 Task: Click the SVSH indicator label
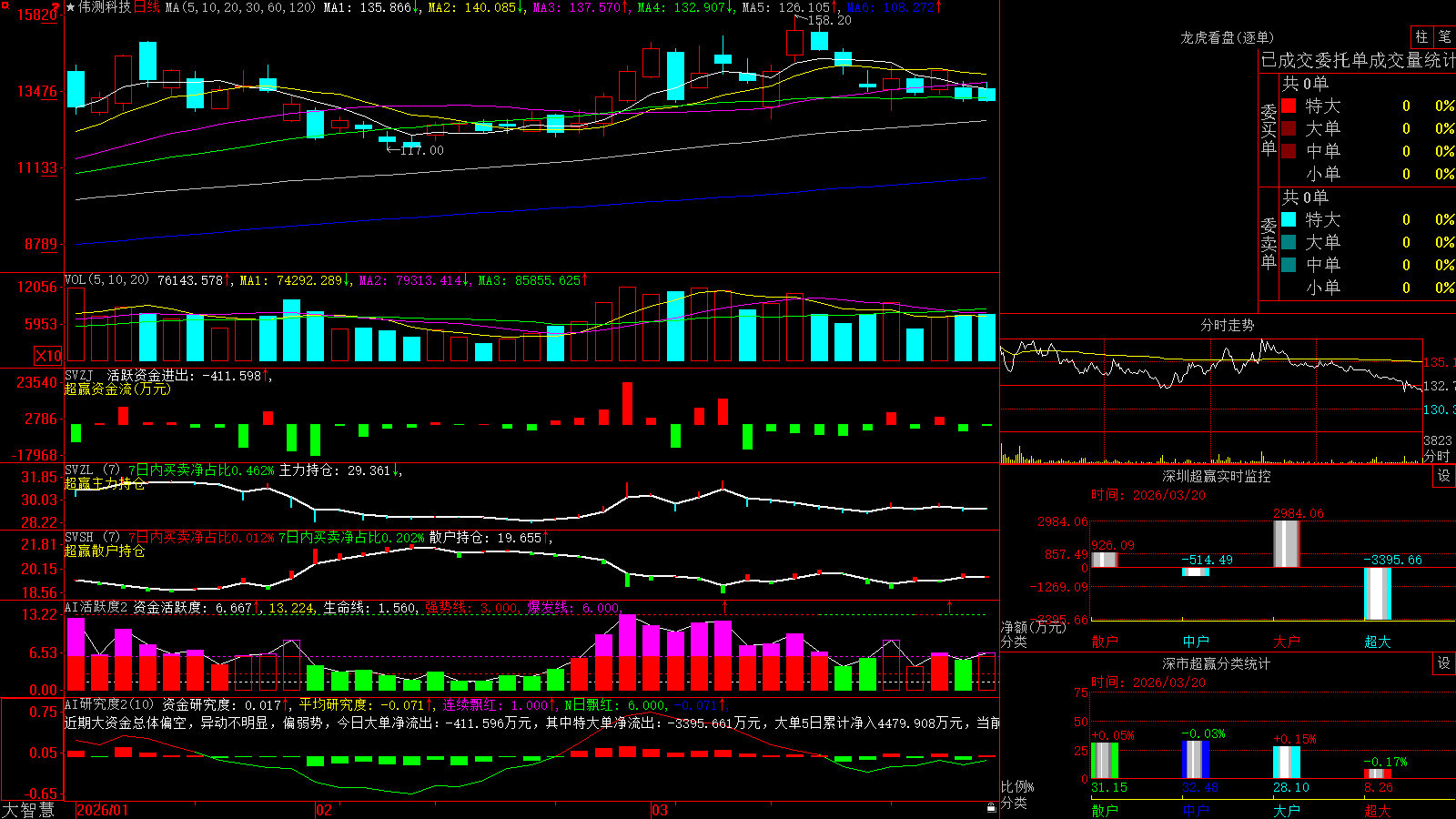[79, 538]
